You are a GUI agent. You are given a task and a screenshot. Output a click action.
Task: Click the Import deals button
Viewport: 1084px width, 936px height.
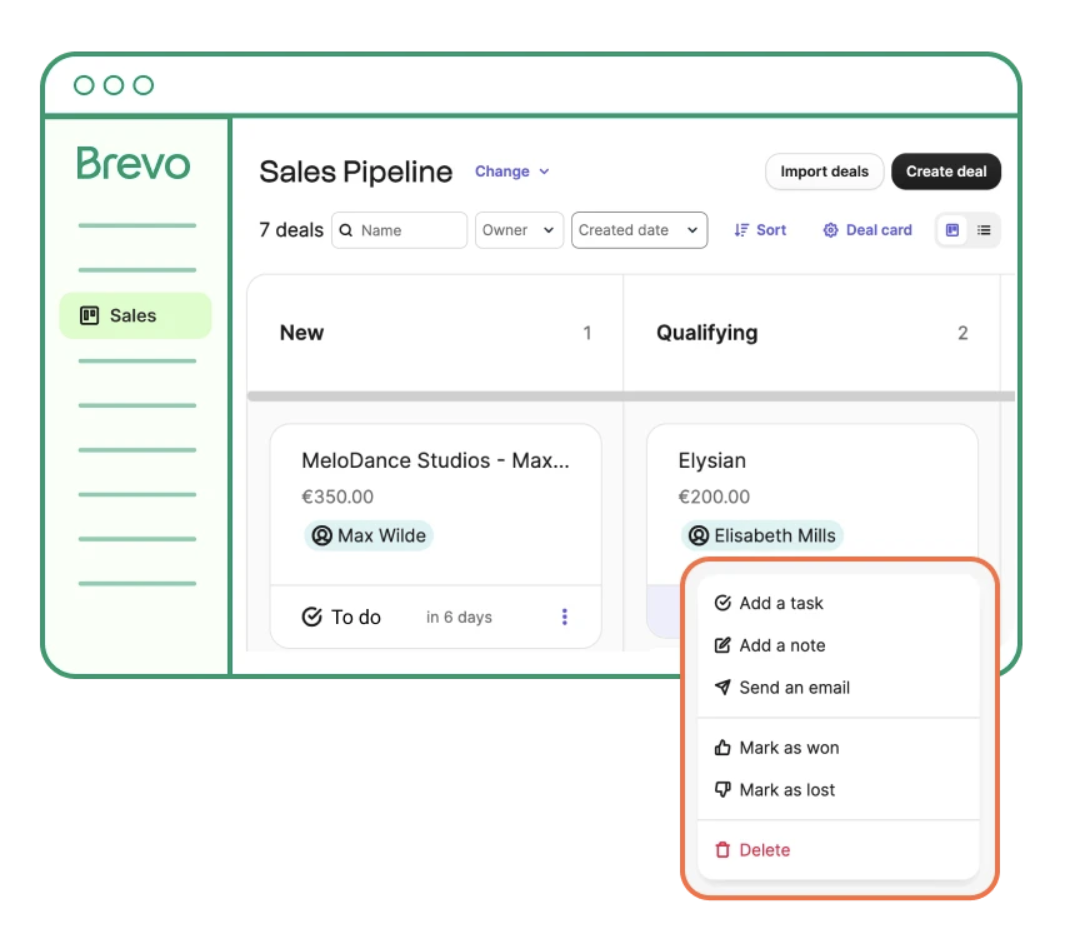click(x=824, y=172)
